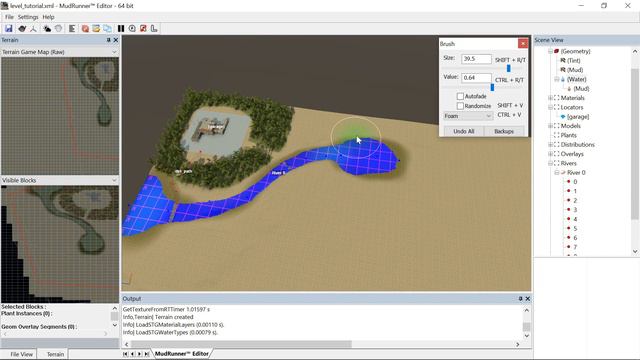Select river point 6 in Scene View
Viewport: 640px width, 360px height.
[x=575, y=238]
